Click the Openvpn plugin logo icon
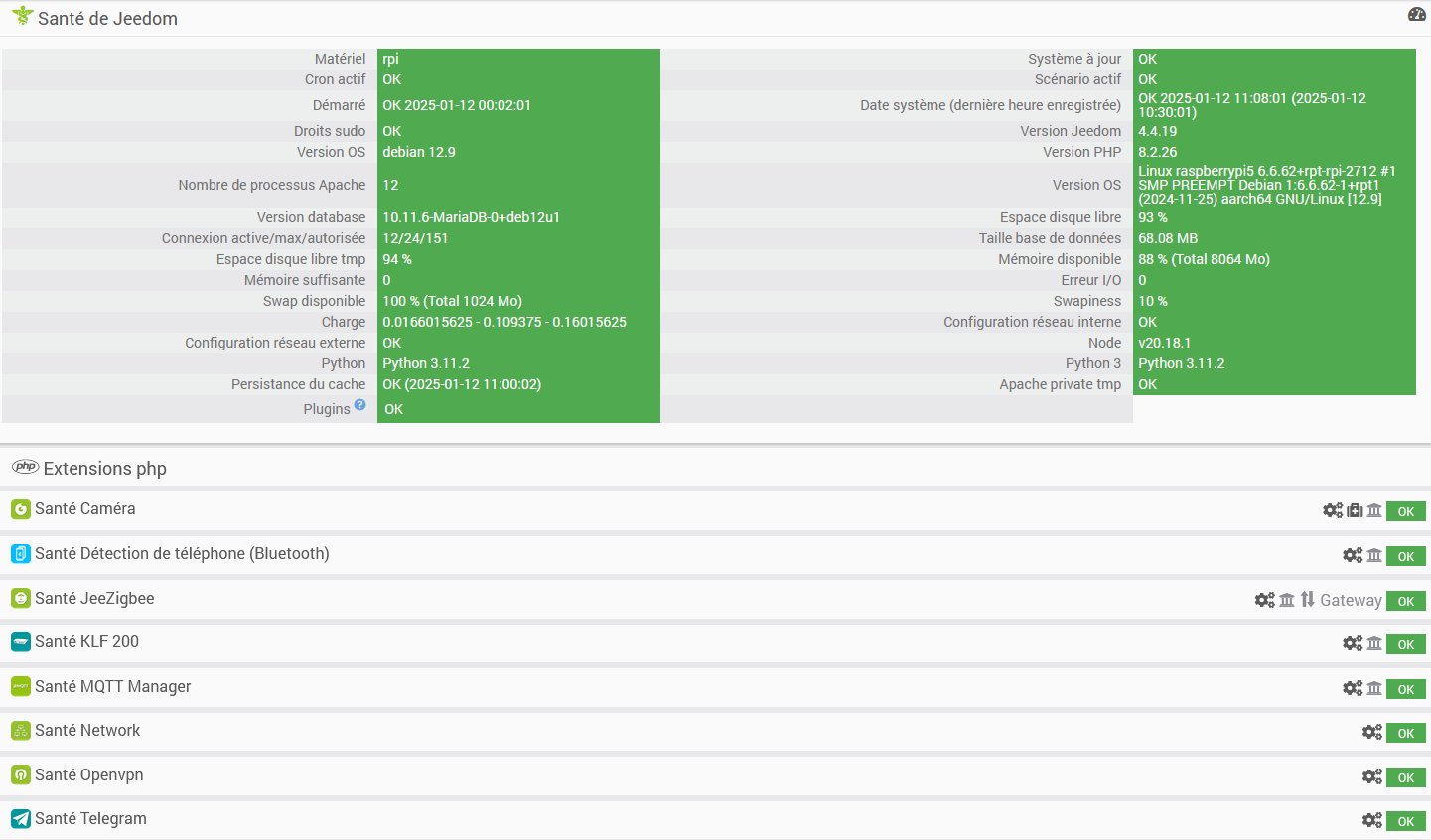The image size is (1431, 840). pyautogui.click(x=21, y=775)
